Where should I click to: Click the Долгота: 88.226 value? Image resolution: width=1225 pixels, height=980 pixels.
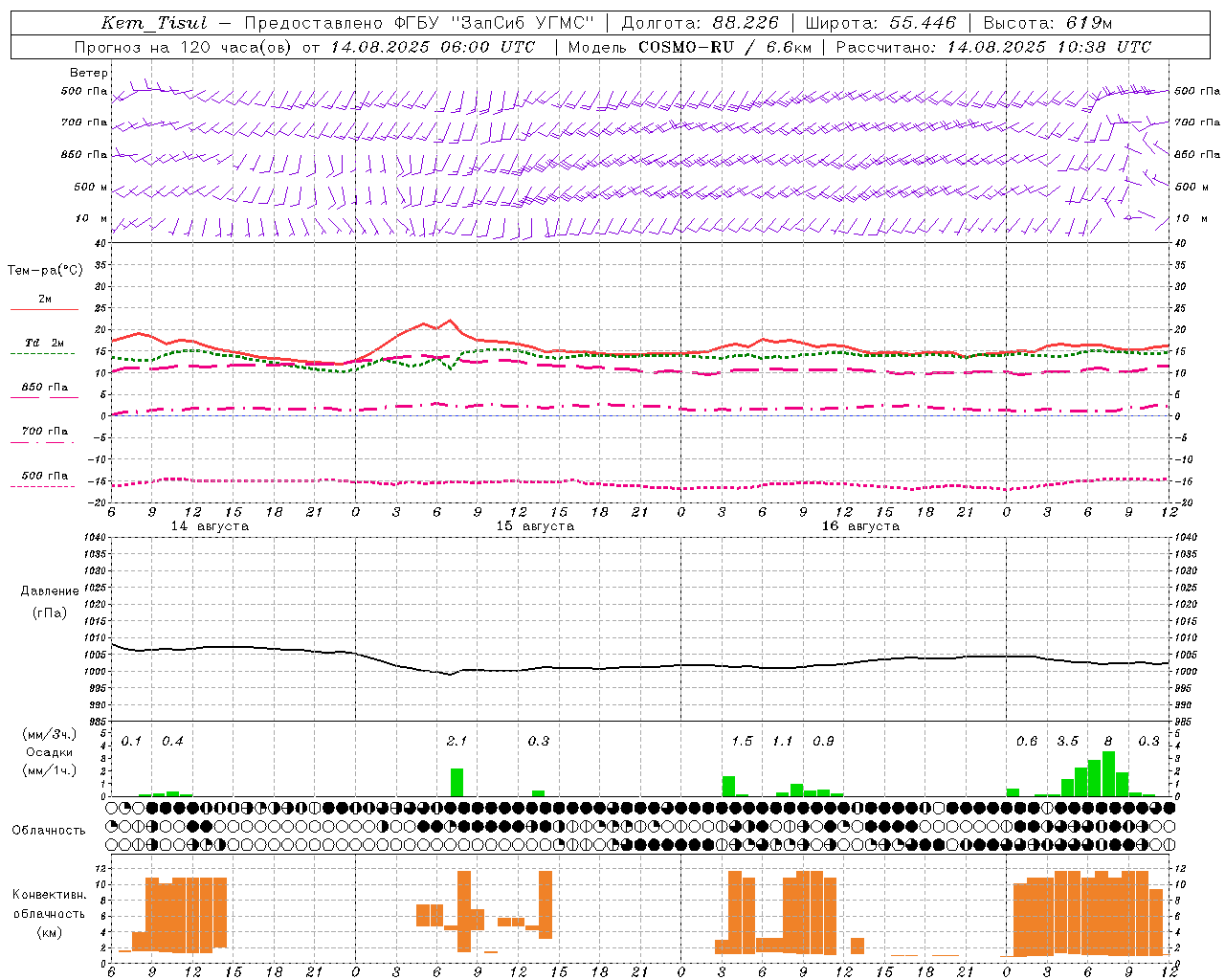(x=701, y=24)
